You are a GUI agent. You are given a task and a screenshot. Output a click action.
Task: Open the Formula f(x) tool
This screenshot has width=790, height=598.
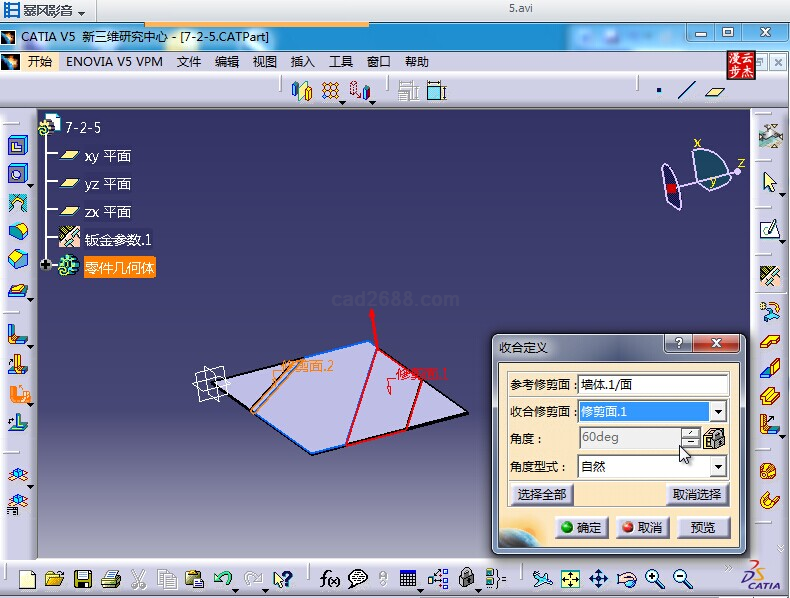330,578
